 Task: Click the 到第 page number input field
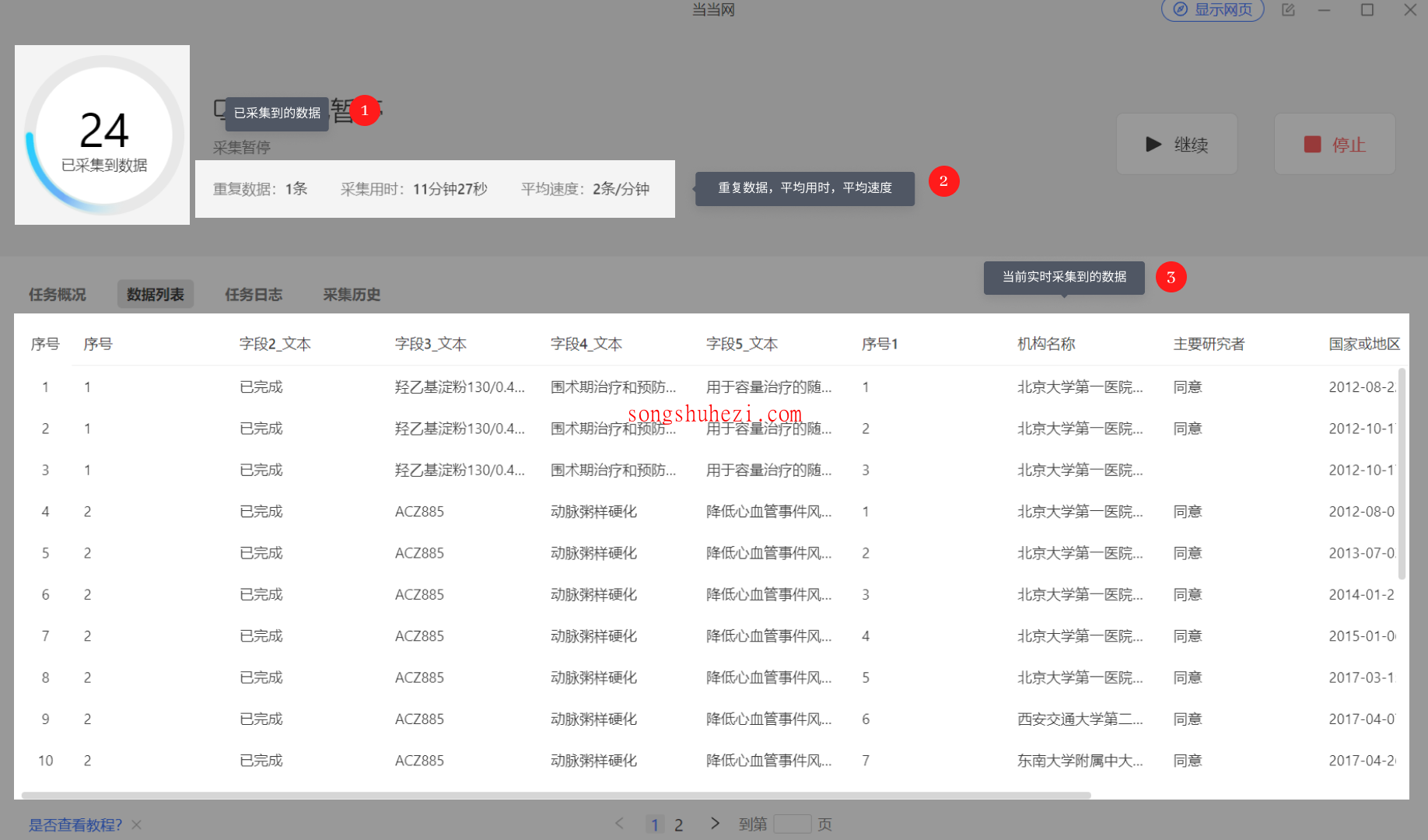(793, 824)
